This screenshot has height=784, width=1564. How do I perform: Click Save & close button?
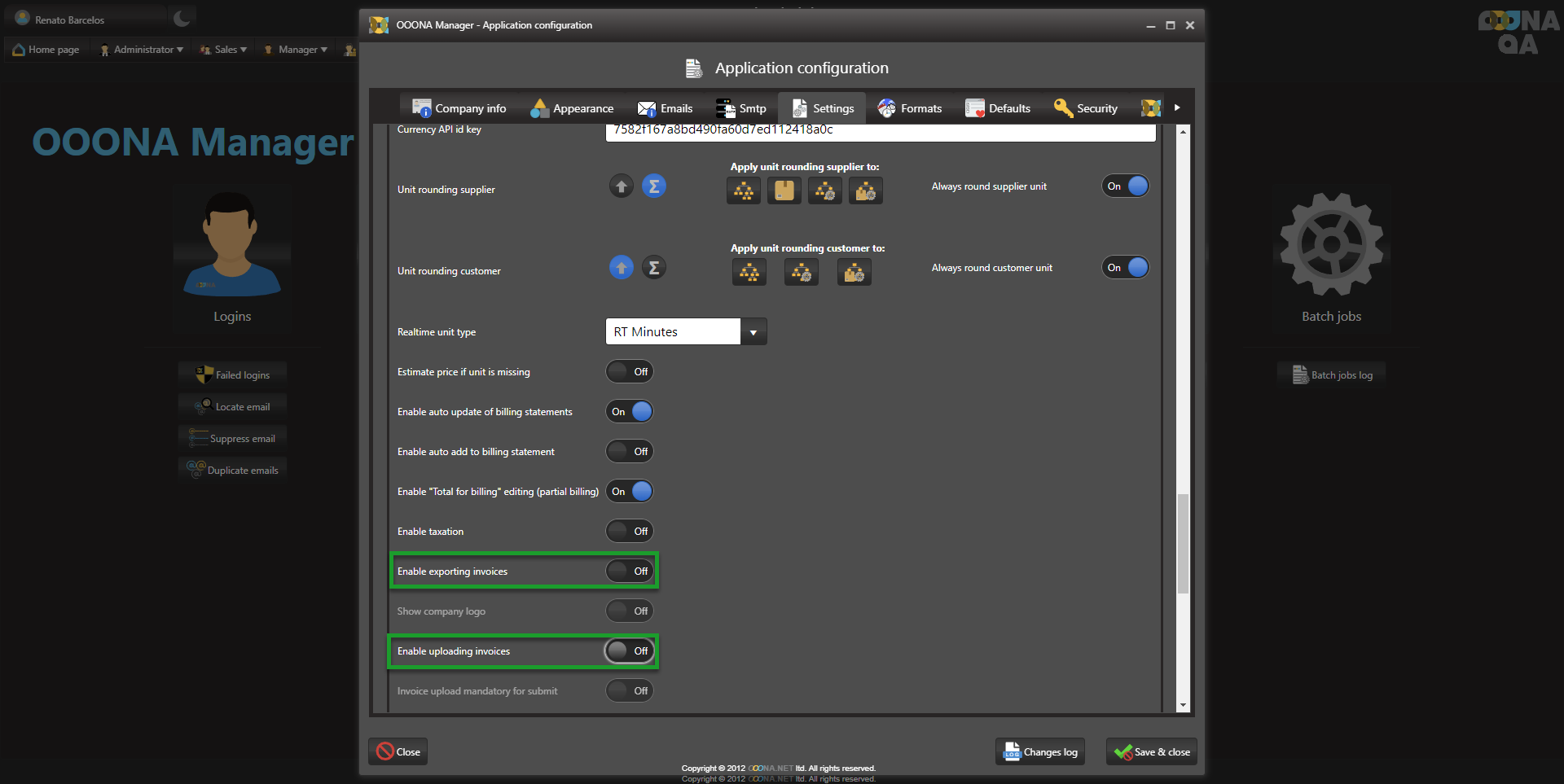coord(1152,751)
